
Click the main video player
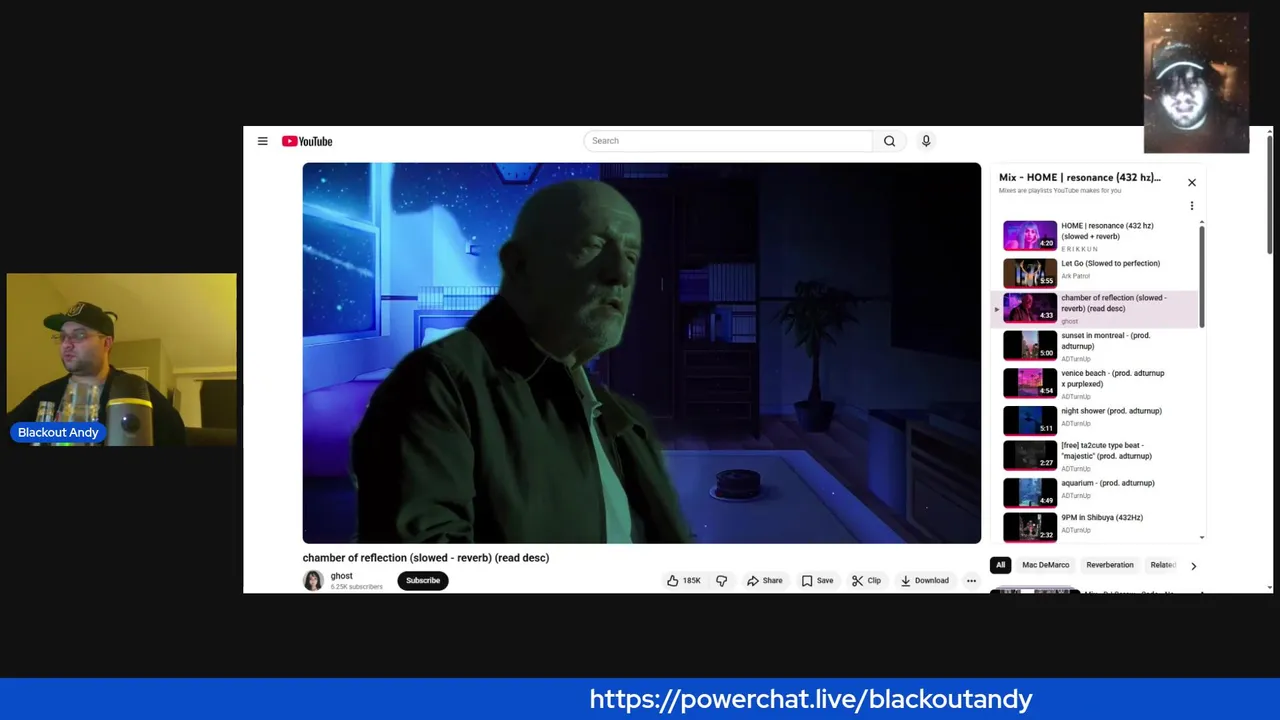[x=642, y=353]
